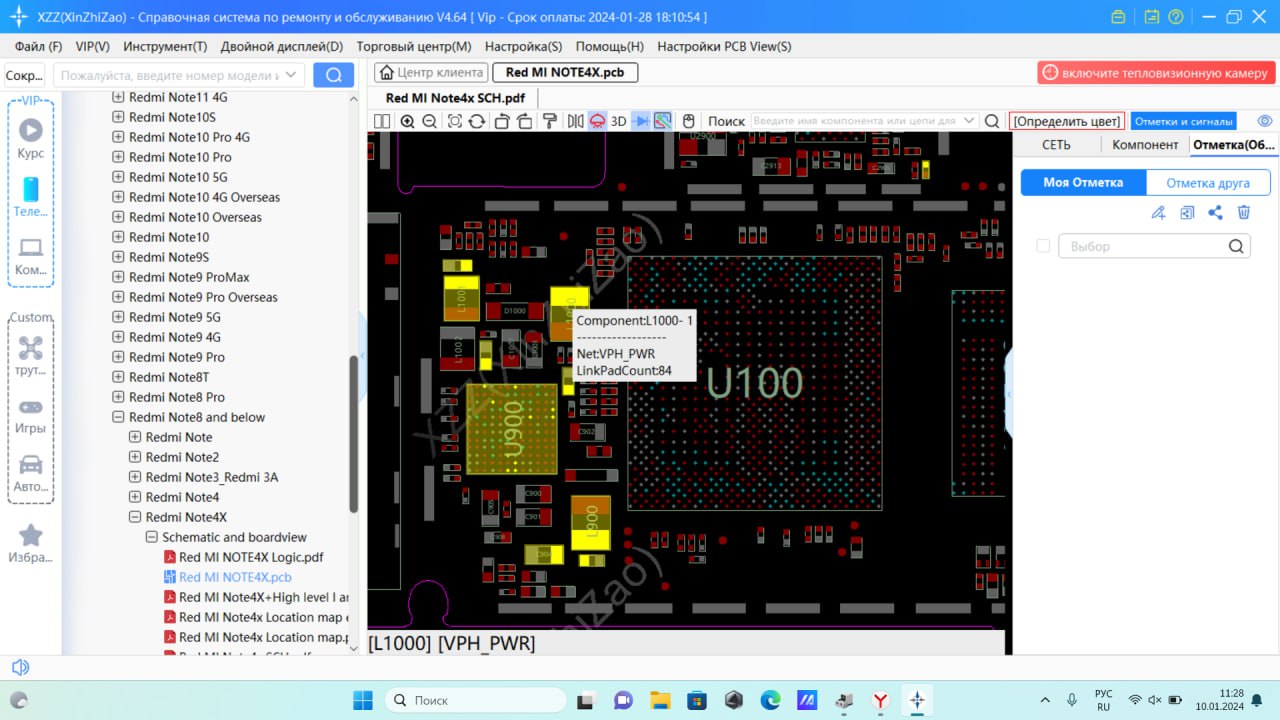This screenshot has width=1280, height=720.
Task: Toggle the eye visibility icon
Action: [x=1264, y=121]
